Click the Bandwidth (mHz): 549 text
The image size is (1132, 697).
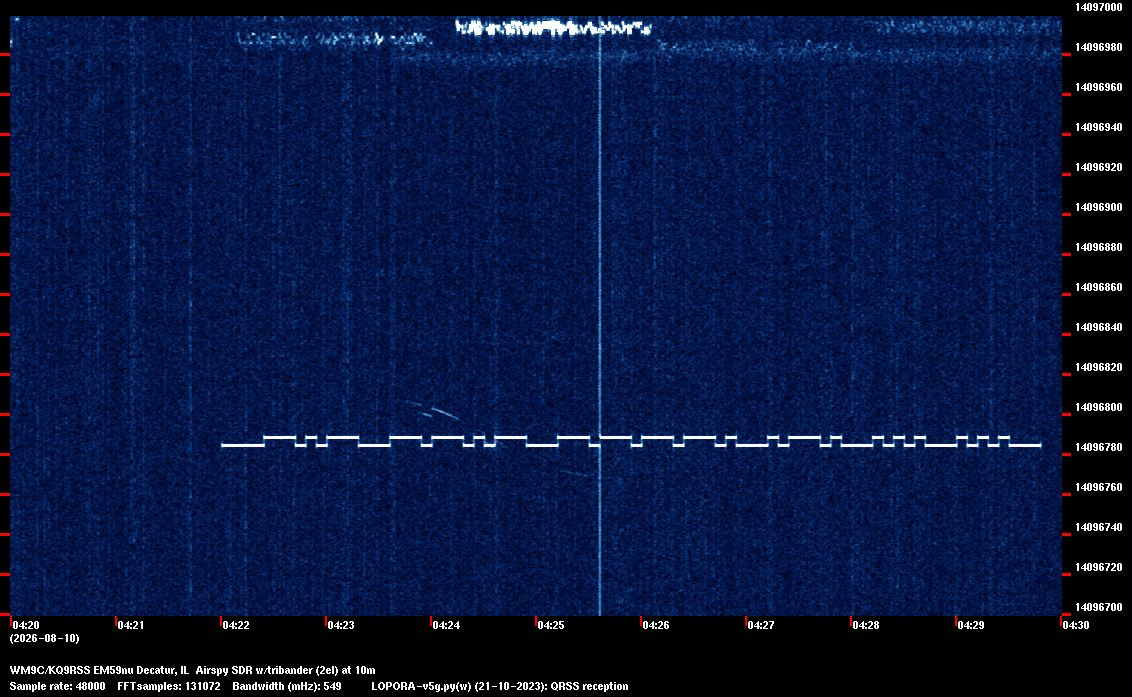(287, 686)
